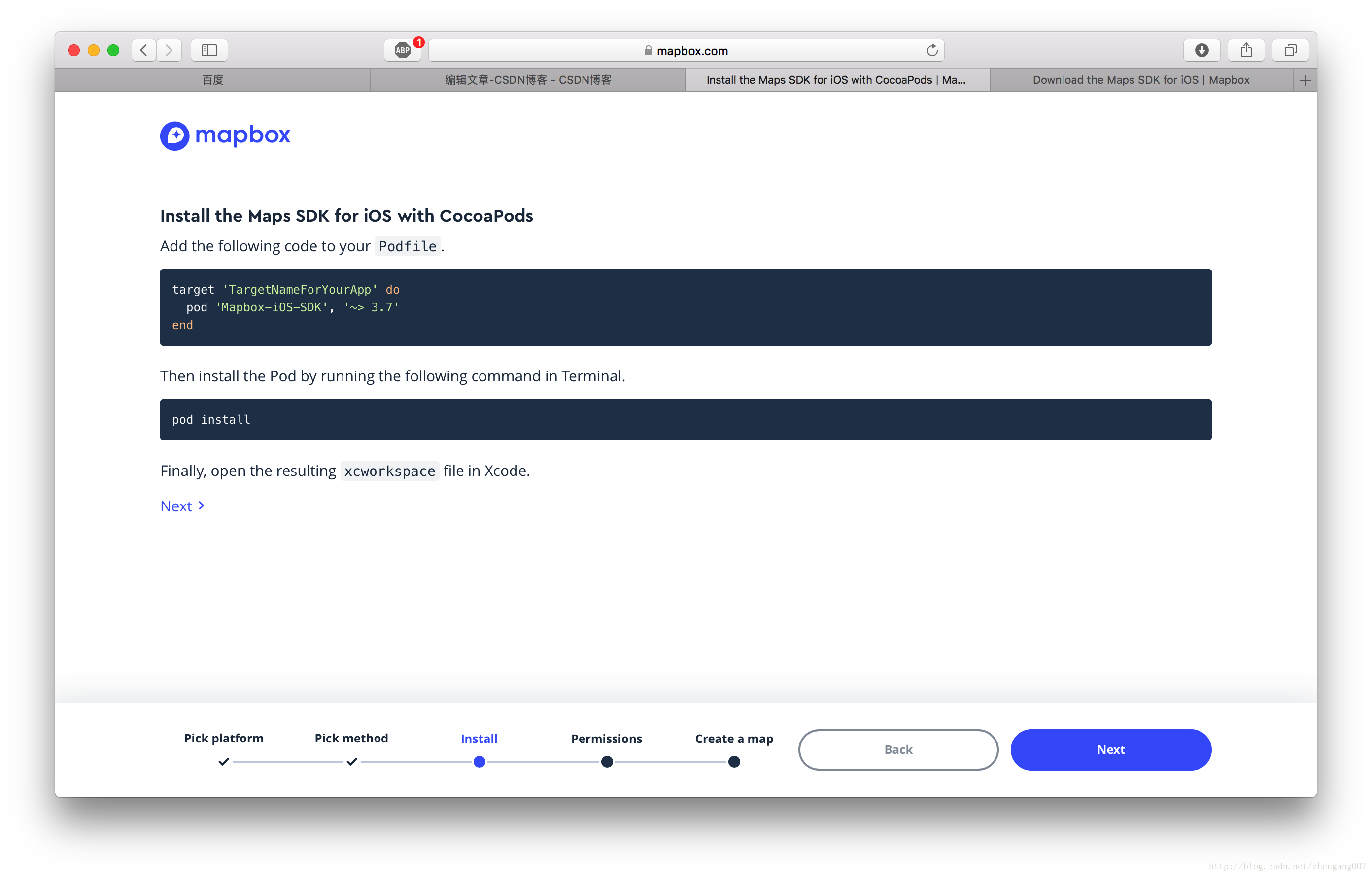Maximize the Safari window with green button

[x=113, y=50]
